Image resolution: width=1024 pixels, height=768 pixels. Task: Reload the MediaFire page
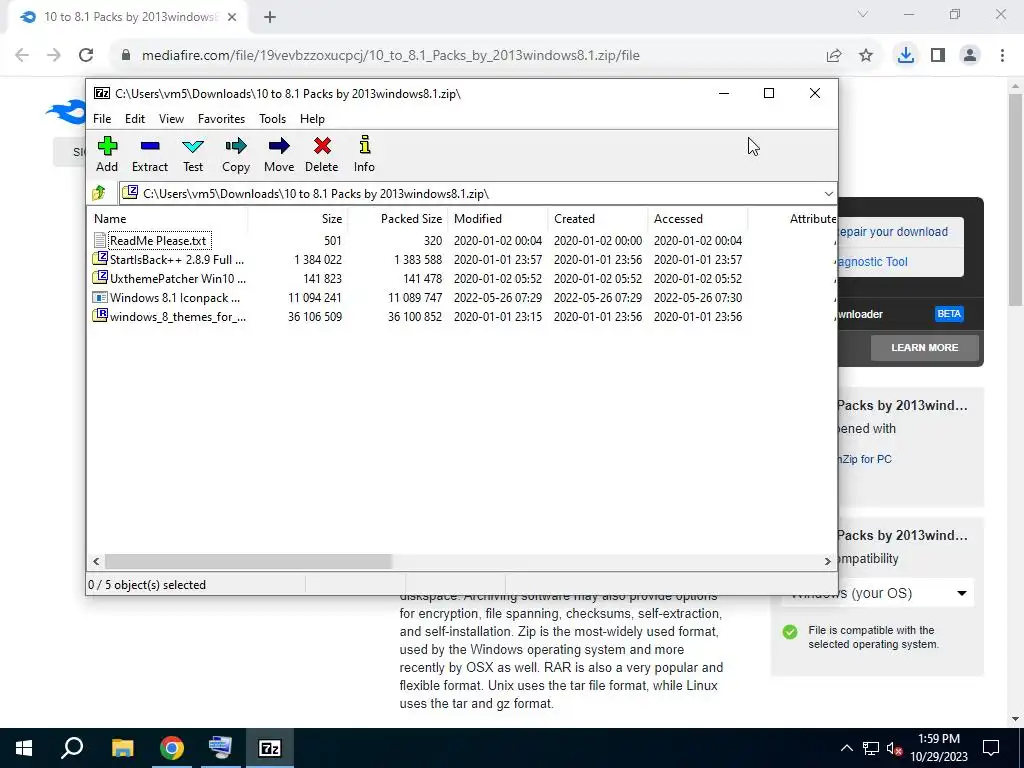(86, 56)
